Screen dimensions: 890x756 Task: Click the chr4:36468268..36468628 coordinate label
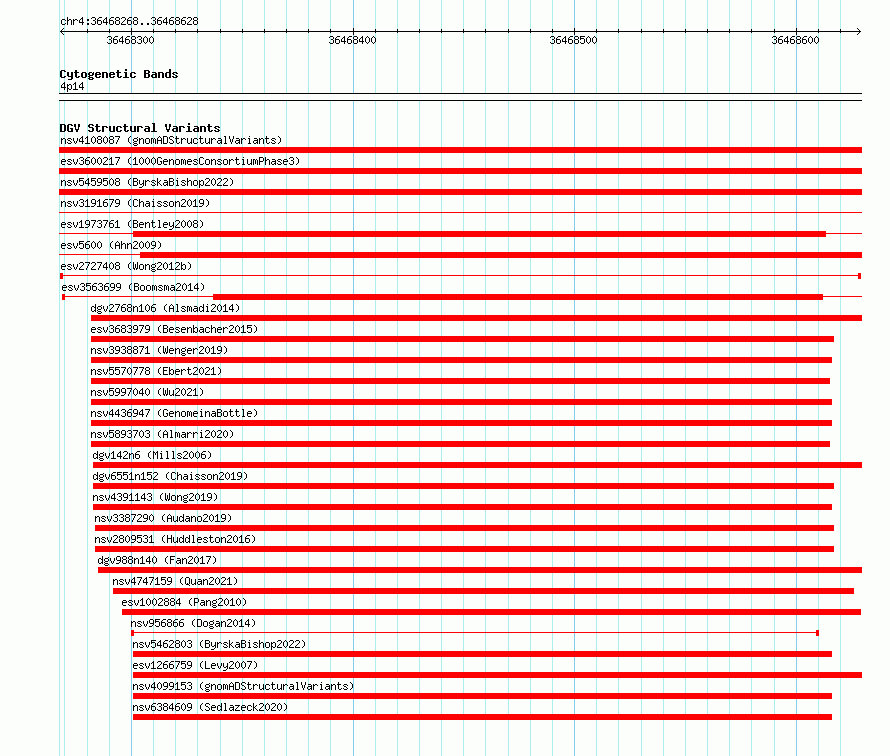point(129,21)
